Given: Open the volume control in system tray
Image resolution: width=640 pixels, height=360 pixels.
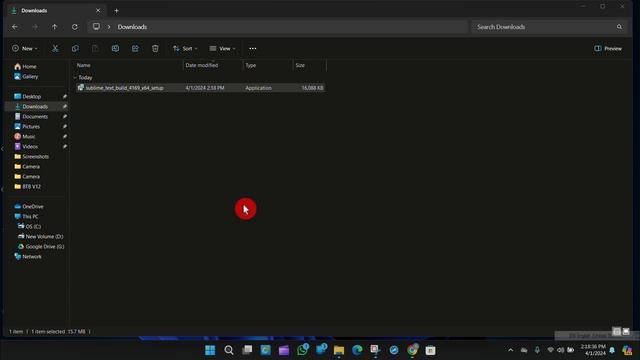Looking at the screenshot, I should (560, 350).
